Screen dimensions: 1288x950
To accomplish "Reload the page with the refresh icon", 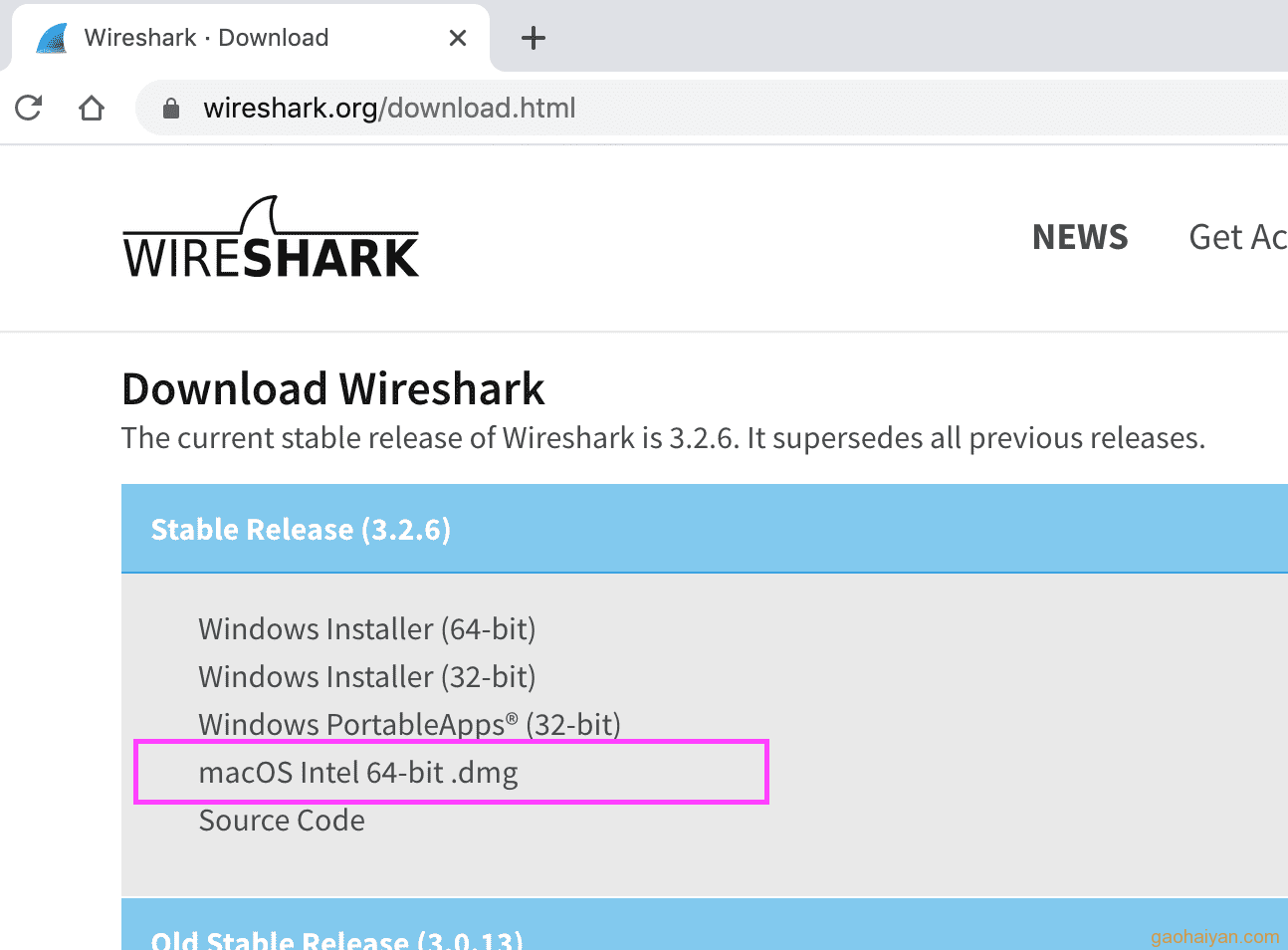I will pos(29,108).
